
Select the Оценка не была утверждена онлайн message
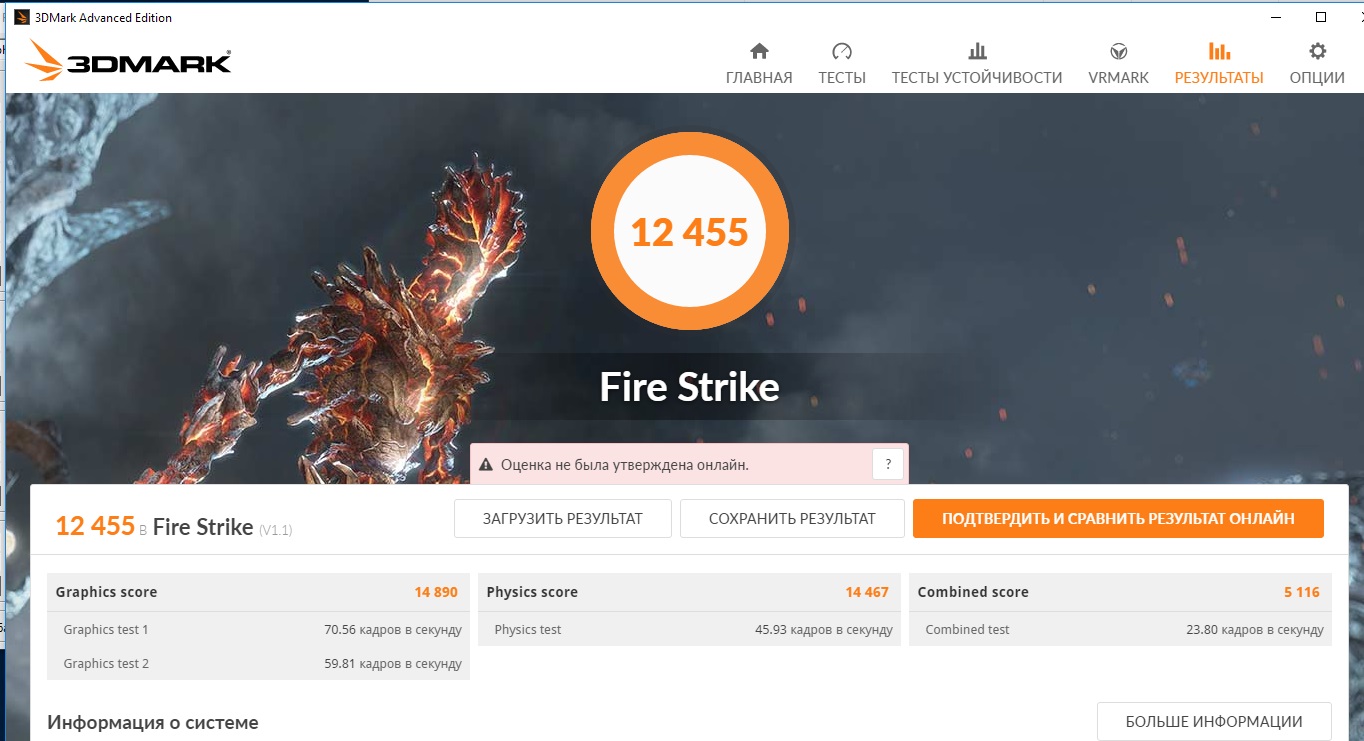(x=625, y=465)
